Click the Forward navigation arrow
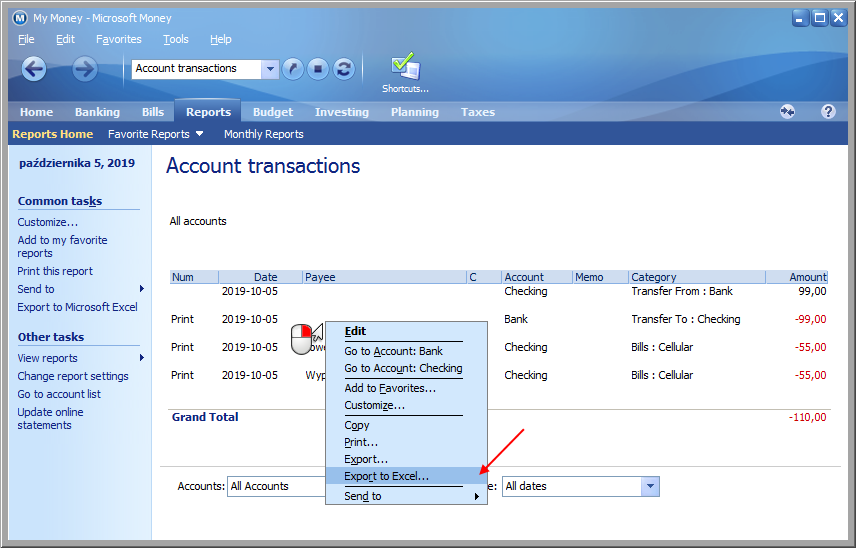Viewport: 856px width, 548px height. pos(85,68)
